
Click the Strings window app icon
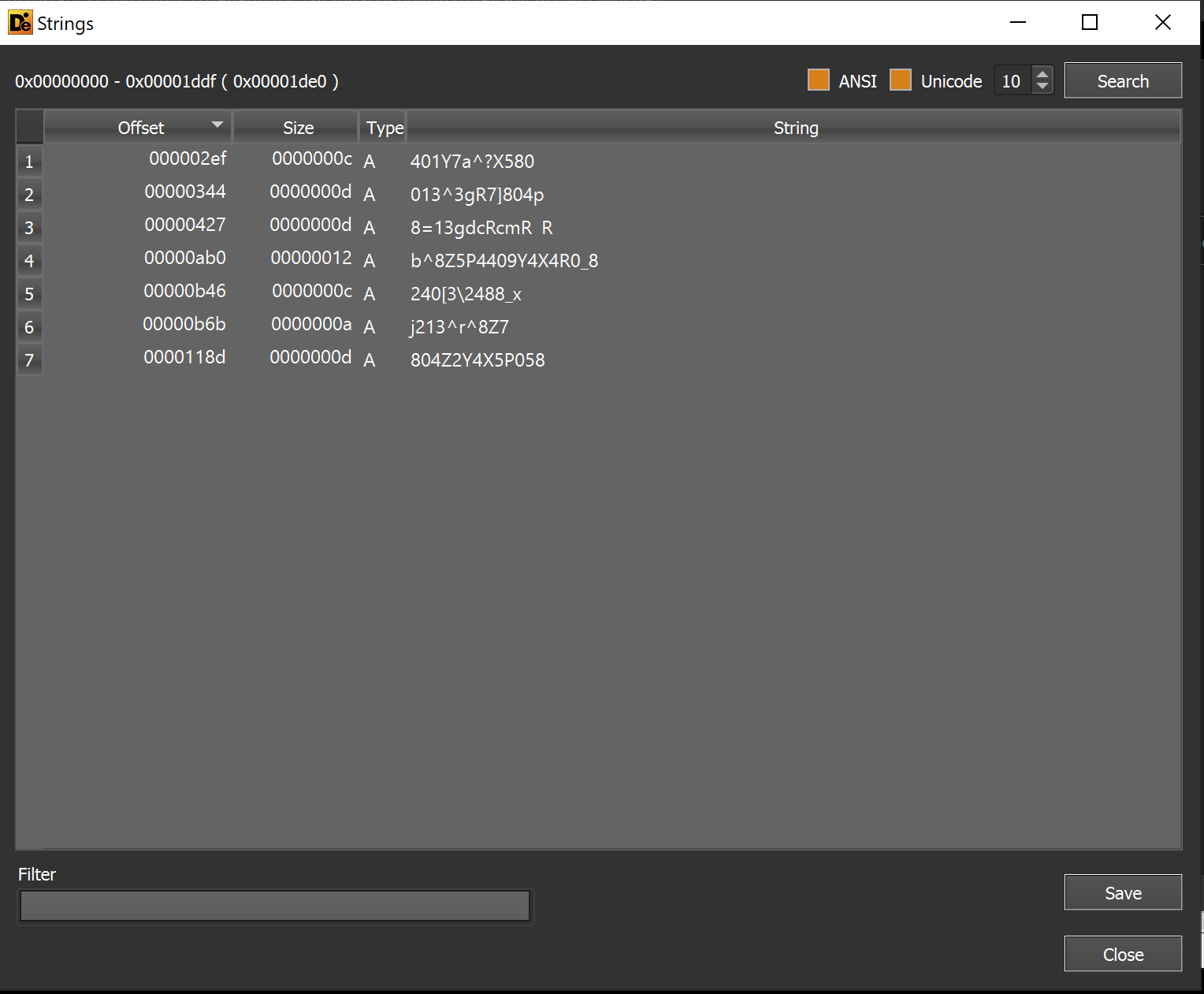pyautogui.click(x=20, y=23)
